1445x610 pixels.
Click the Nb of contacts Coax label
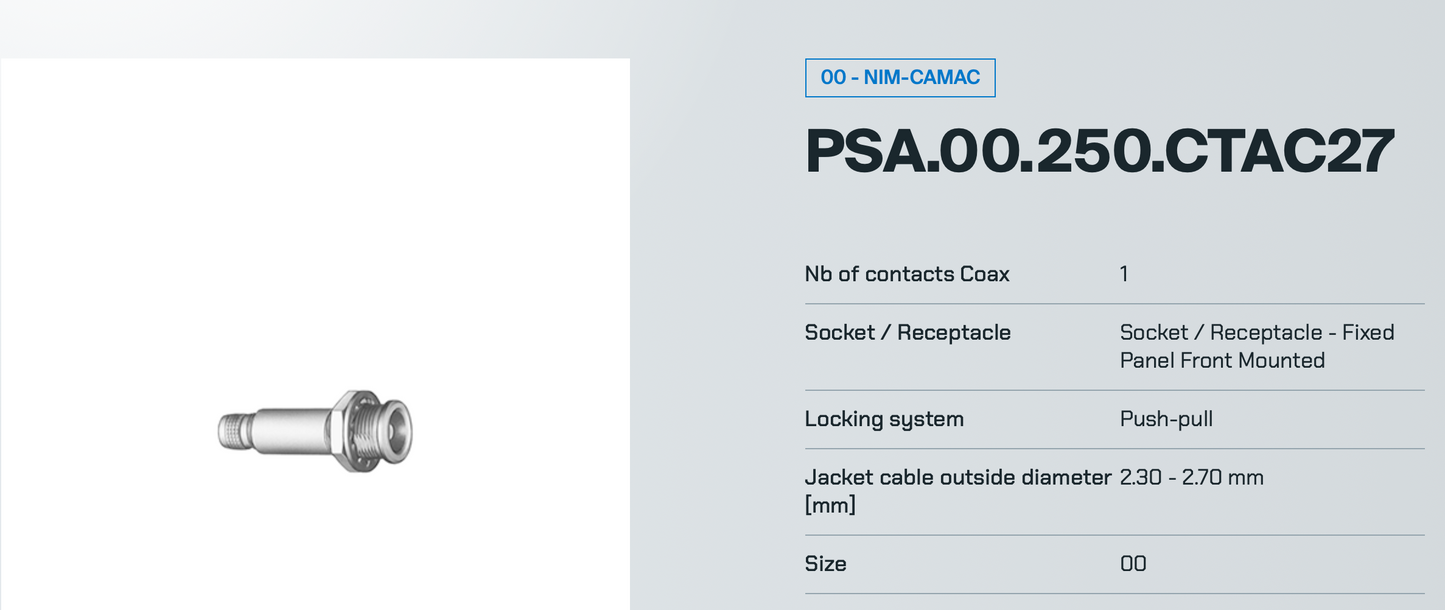(x=907, y=274)
